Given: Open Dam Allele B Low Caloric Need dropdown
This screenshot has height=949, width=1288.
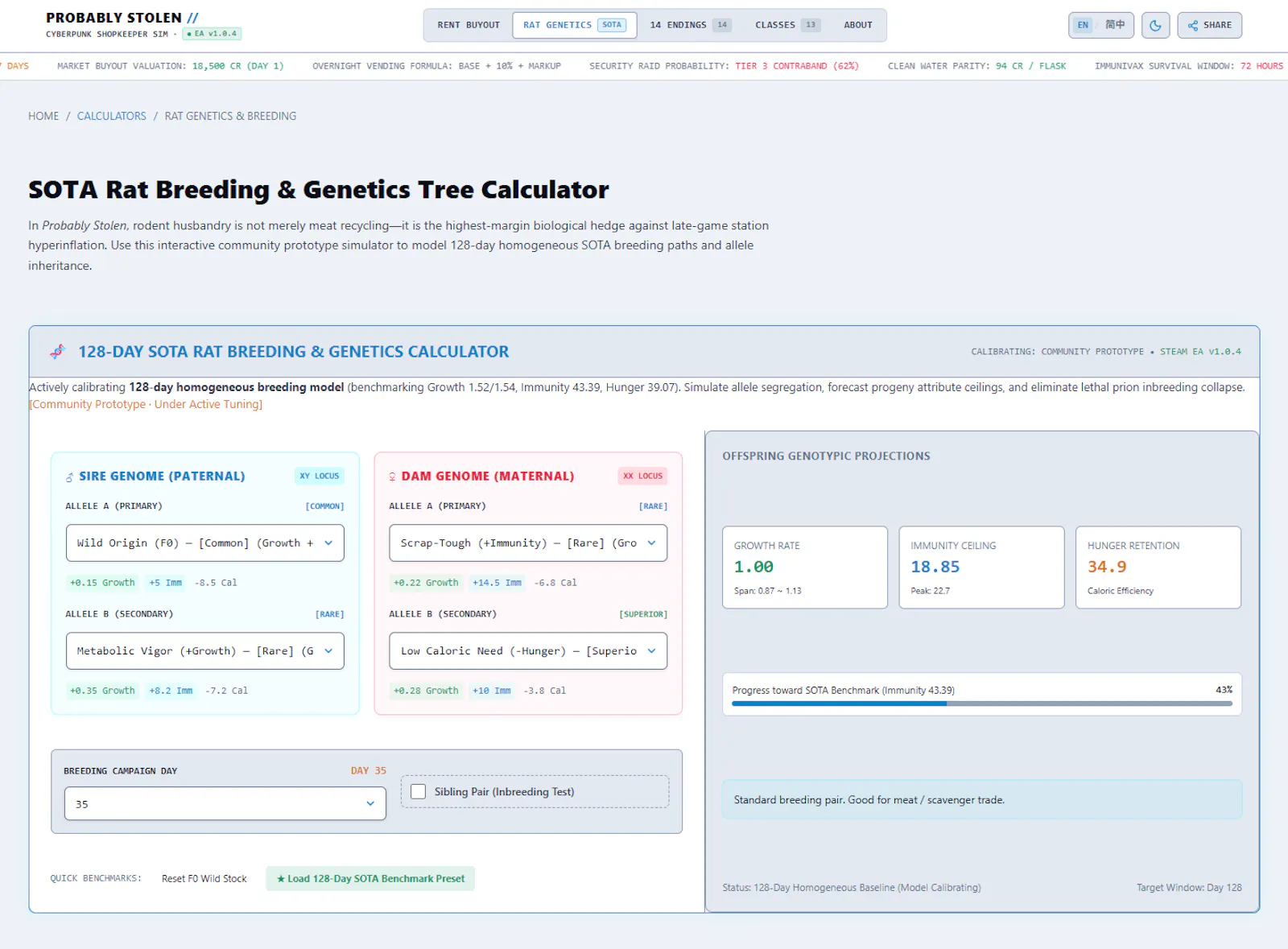Looking at the screenshot, I should 528,651.
